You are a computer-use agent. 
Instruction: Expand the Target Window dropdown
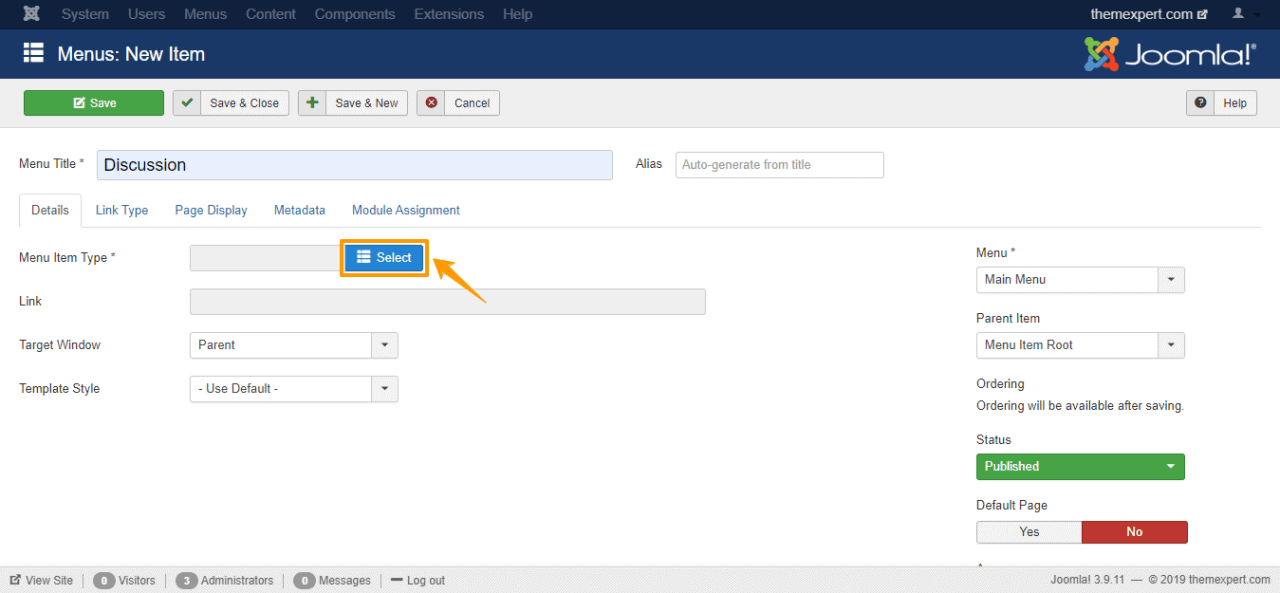point(384,345)
